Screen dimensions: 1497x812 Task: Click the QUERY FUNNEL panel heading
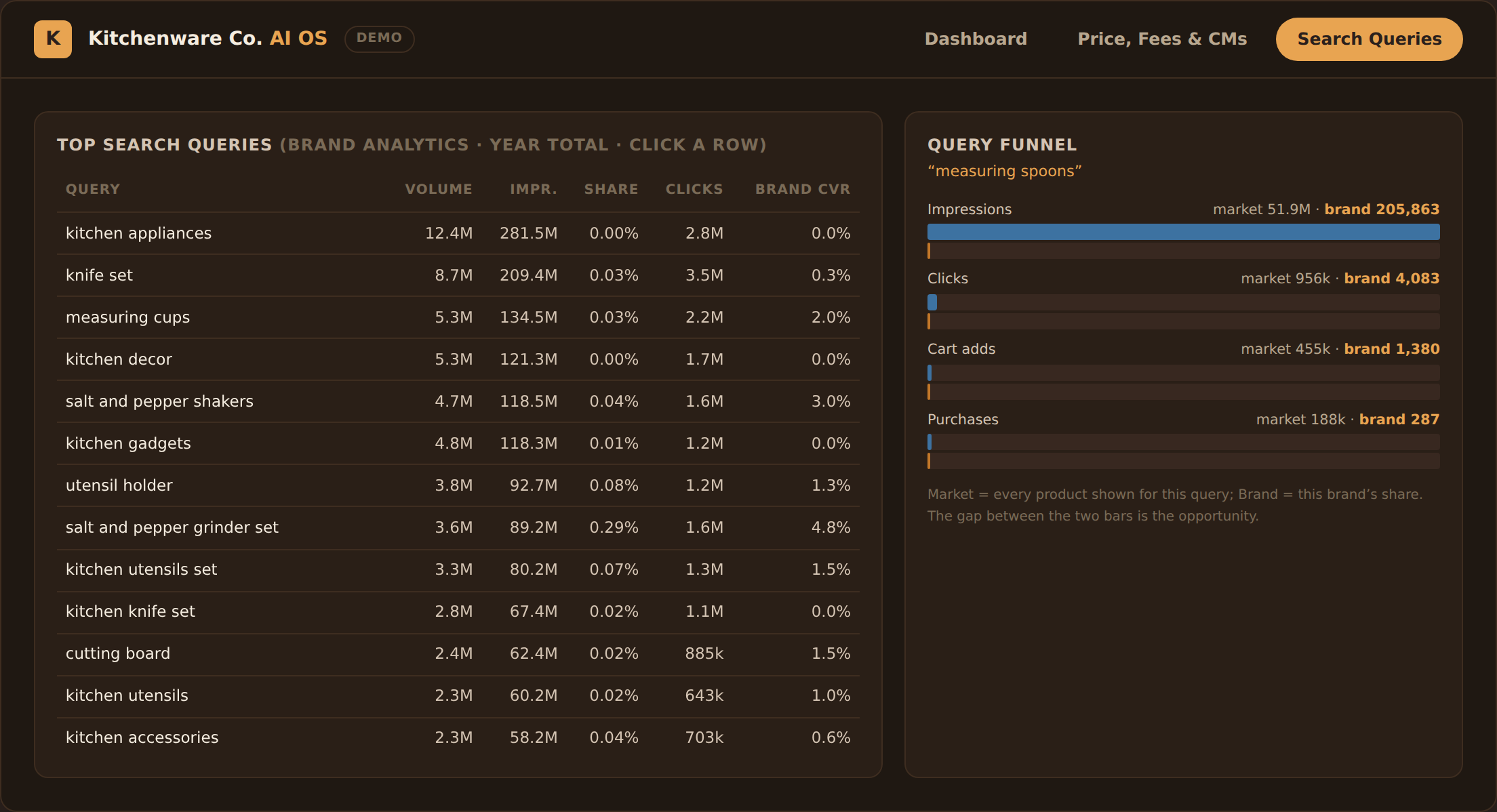[x=1002, y=145]
